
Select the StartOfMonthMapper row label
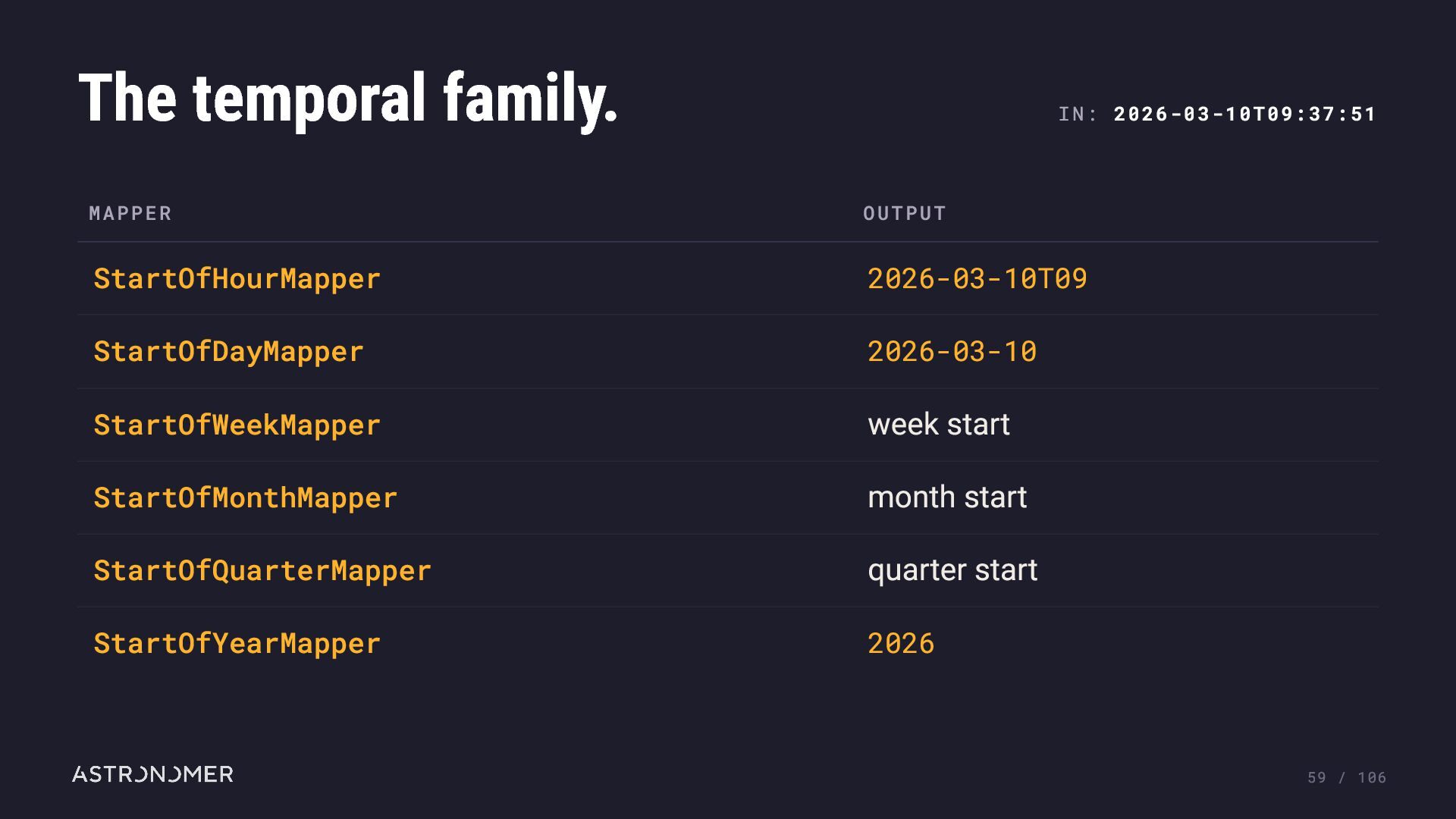[x=245, y=497]
